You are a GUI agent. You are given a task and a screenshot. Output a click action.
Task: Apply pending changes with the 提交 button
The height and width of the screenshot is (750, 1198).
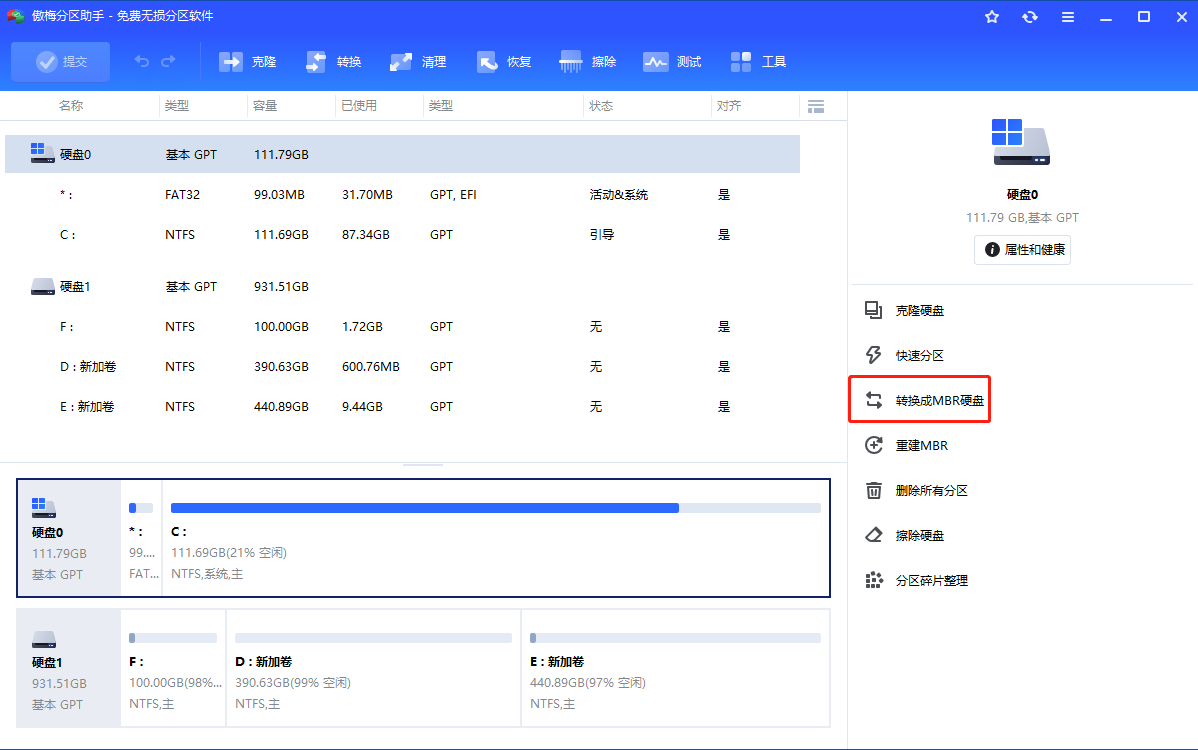60,61
